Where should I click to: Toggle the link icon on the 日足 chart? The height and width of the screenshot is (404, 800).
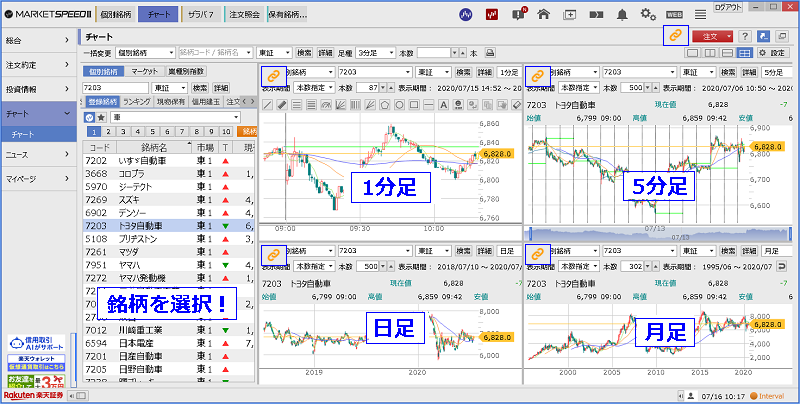[273, 254]
